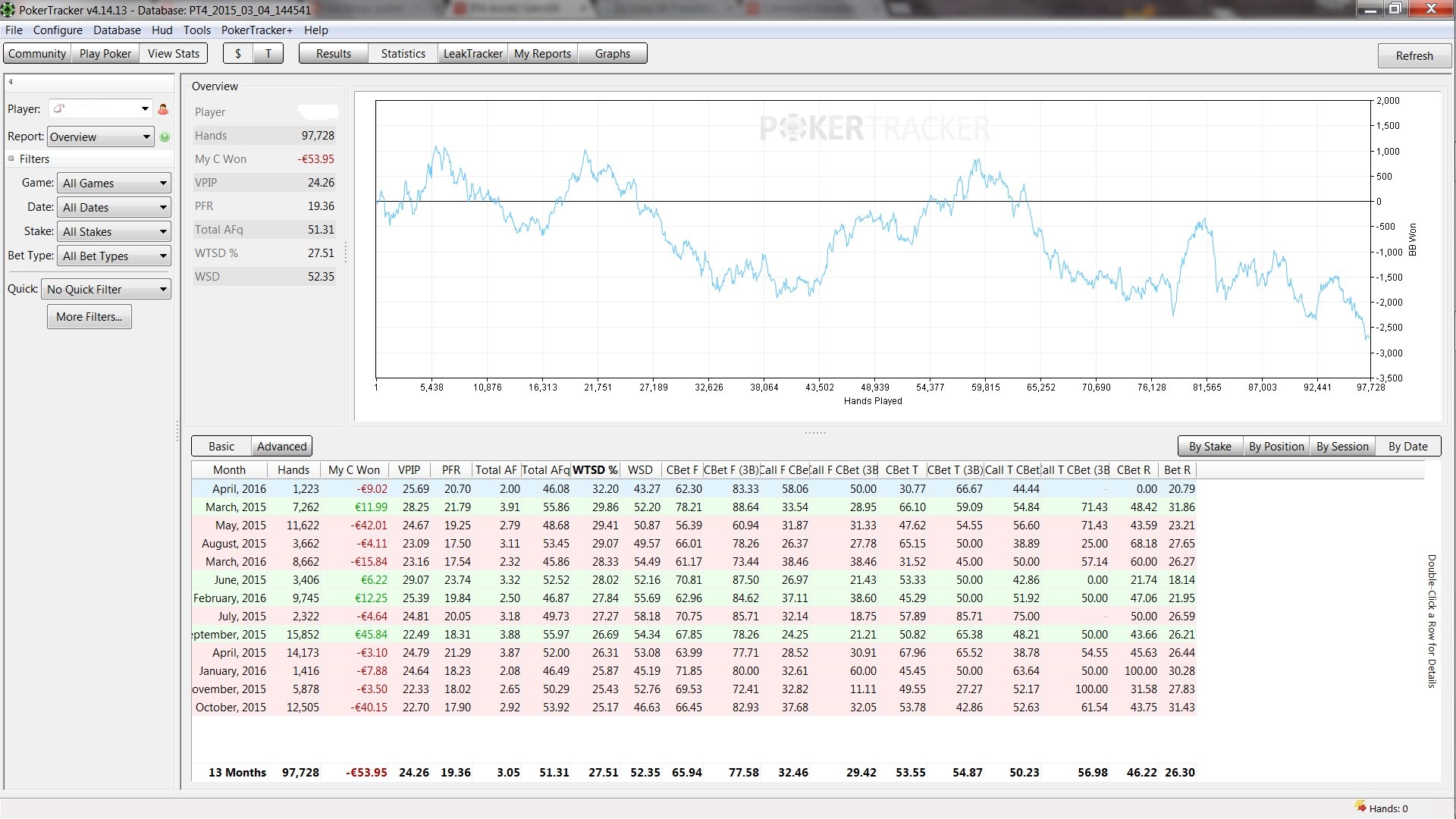
Task: Sort by the Hands column header
Action: (293, 470)
